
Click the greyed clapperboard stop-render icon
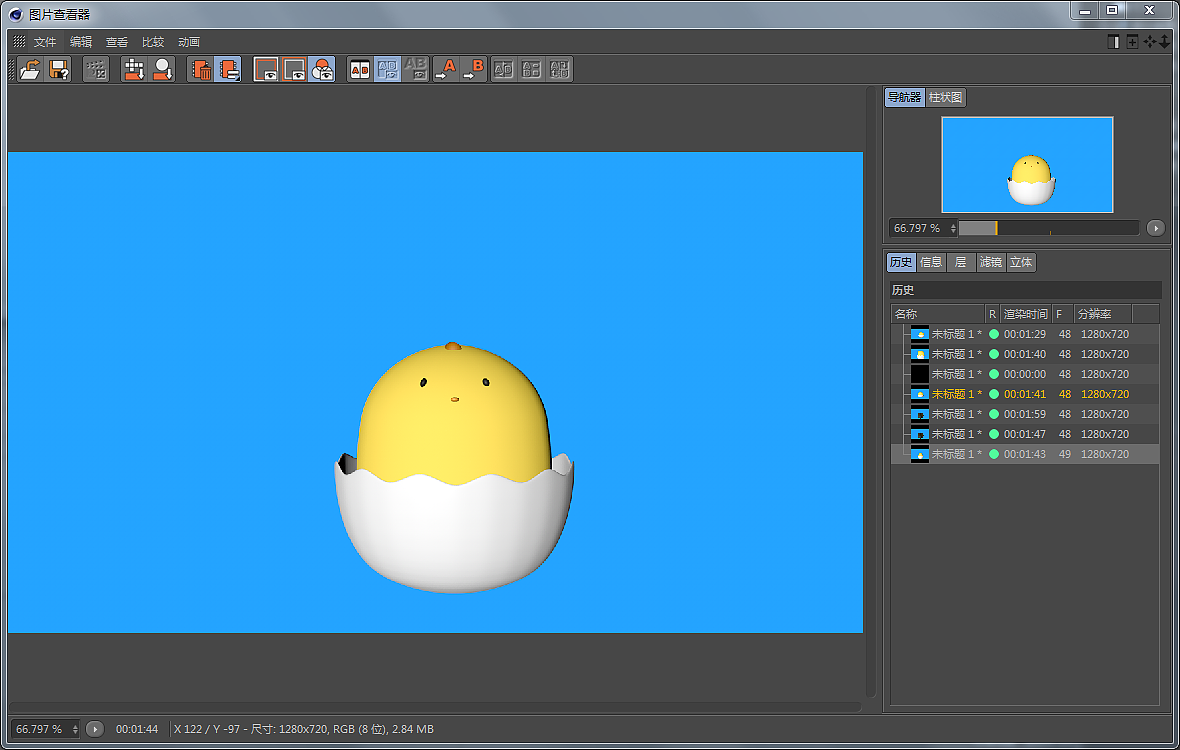tap(96, 69)
